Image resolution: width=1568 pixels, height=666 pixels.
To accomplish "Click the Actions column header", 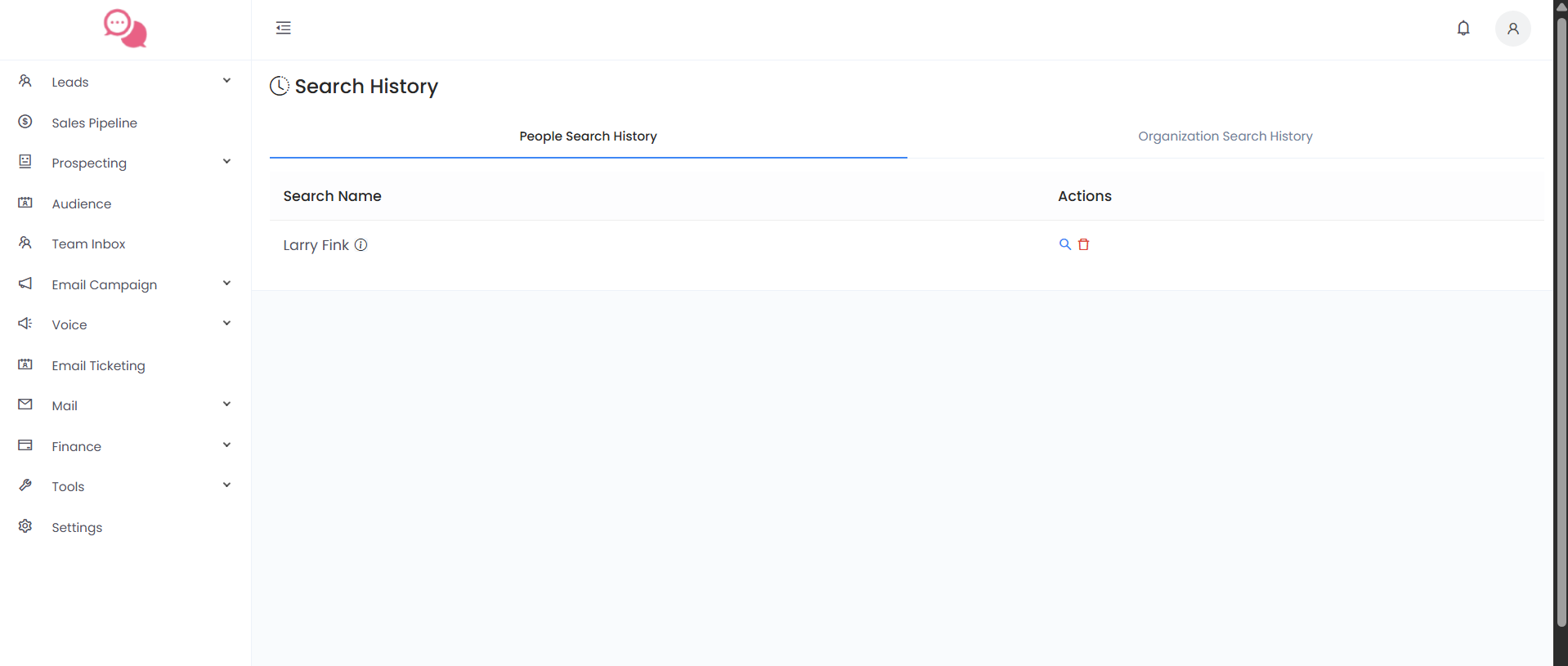I will pos(1085,196).
